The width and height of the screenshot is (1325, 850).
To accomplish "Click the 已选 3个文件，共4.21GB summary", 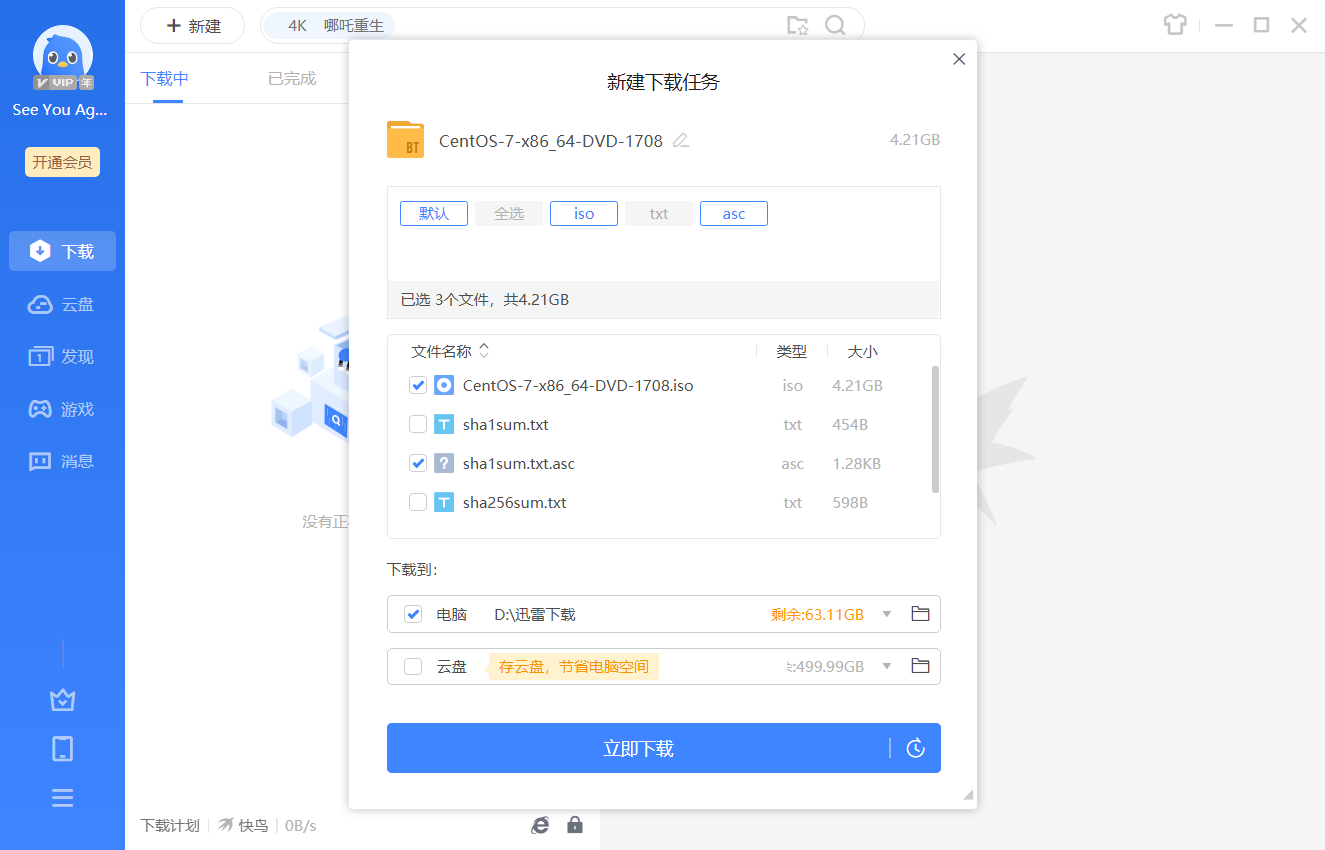I will tap(485, 299).
